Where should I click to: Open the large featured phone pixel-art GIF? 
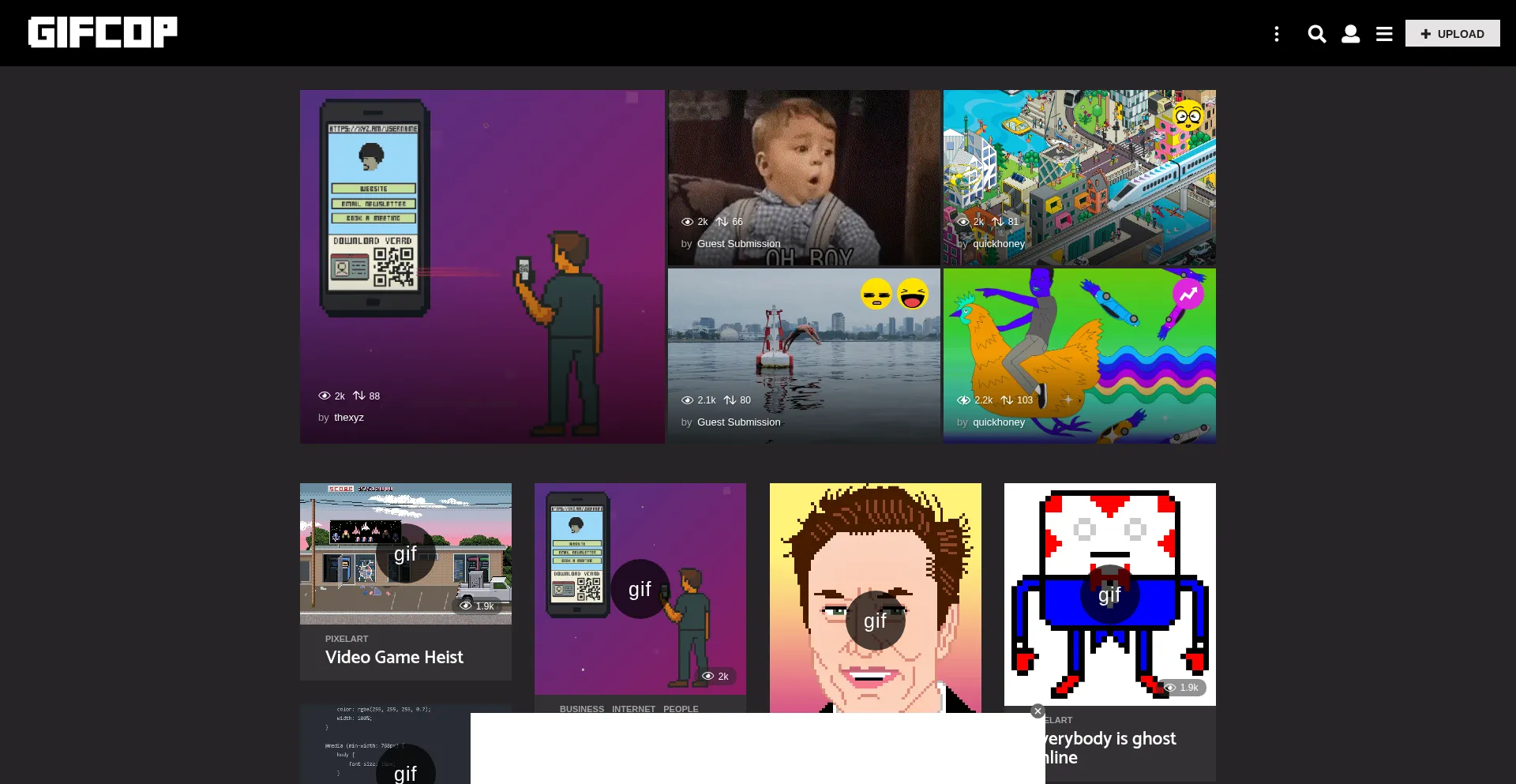[482, 266]
